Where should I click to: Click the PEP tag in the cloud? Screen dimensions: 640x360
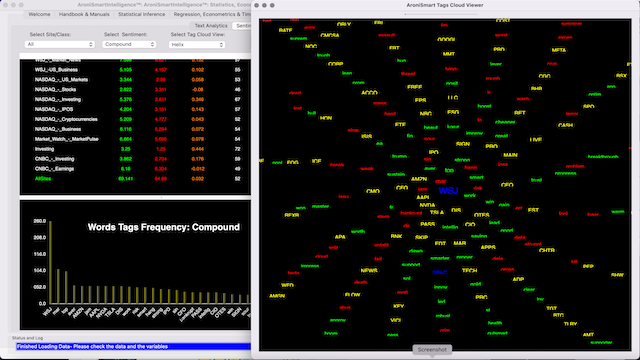click(588, 267)
